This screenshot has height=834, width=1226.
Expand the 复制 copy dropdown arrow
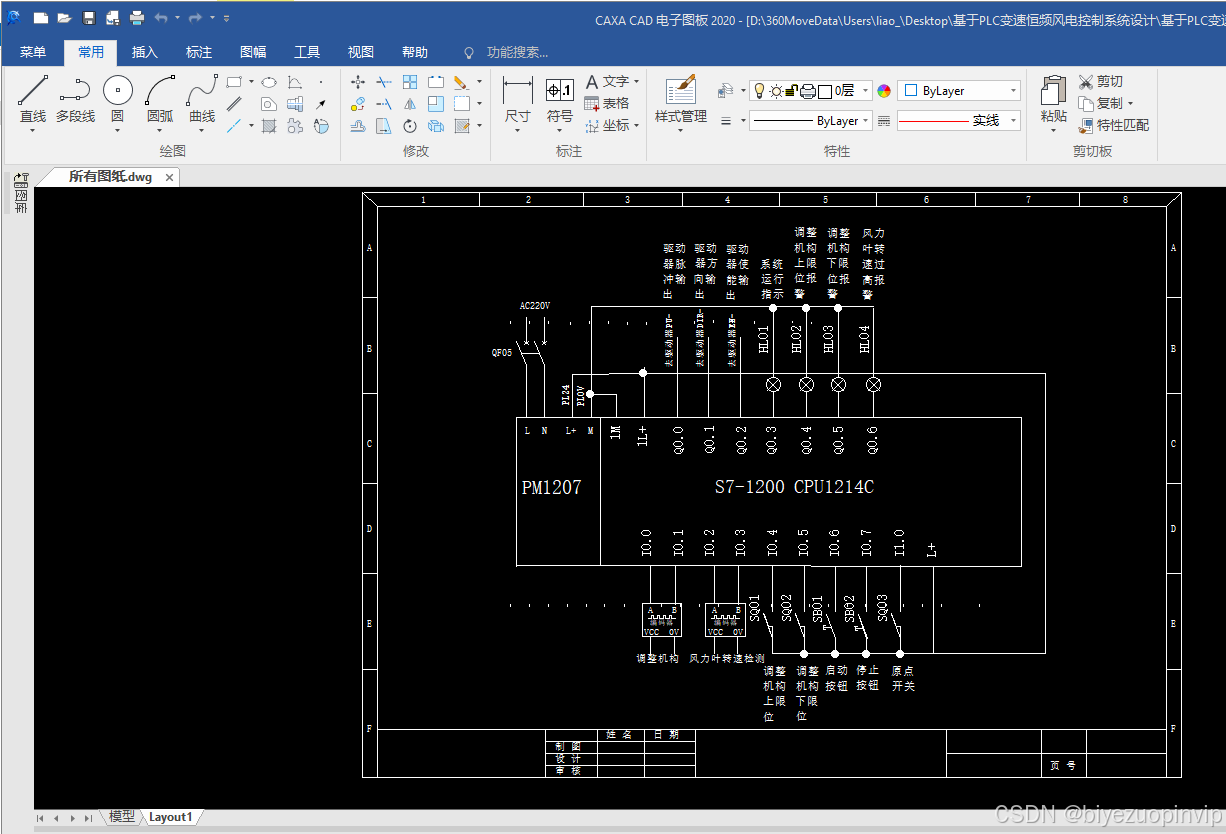tap(1130, 103)
